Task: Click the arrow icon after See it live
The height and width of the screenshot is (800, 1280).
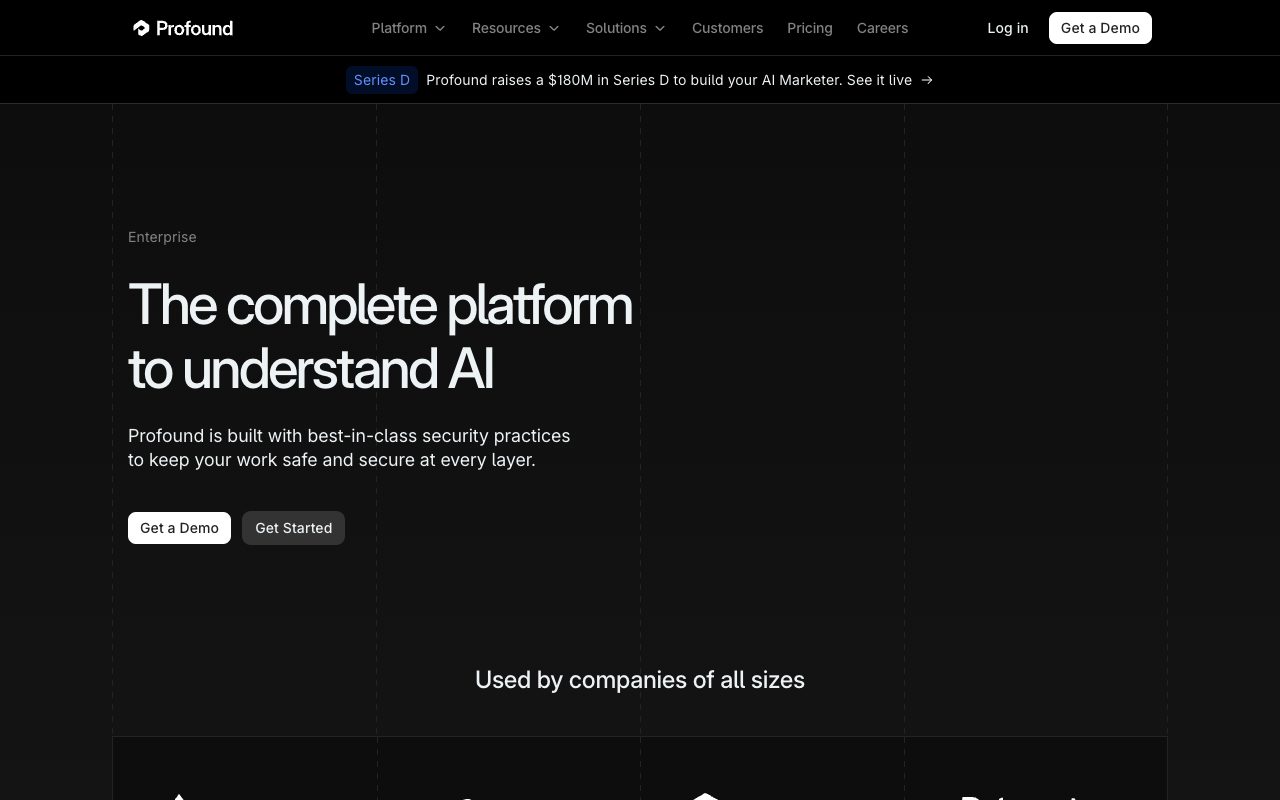Action: (x=927, y=80)
